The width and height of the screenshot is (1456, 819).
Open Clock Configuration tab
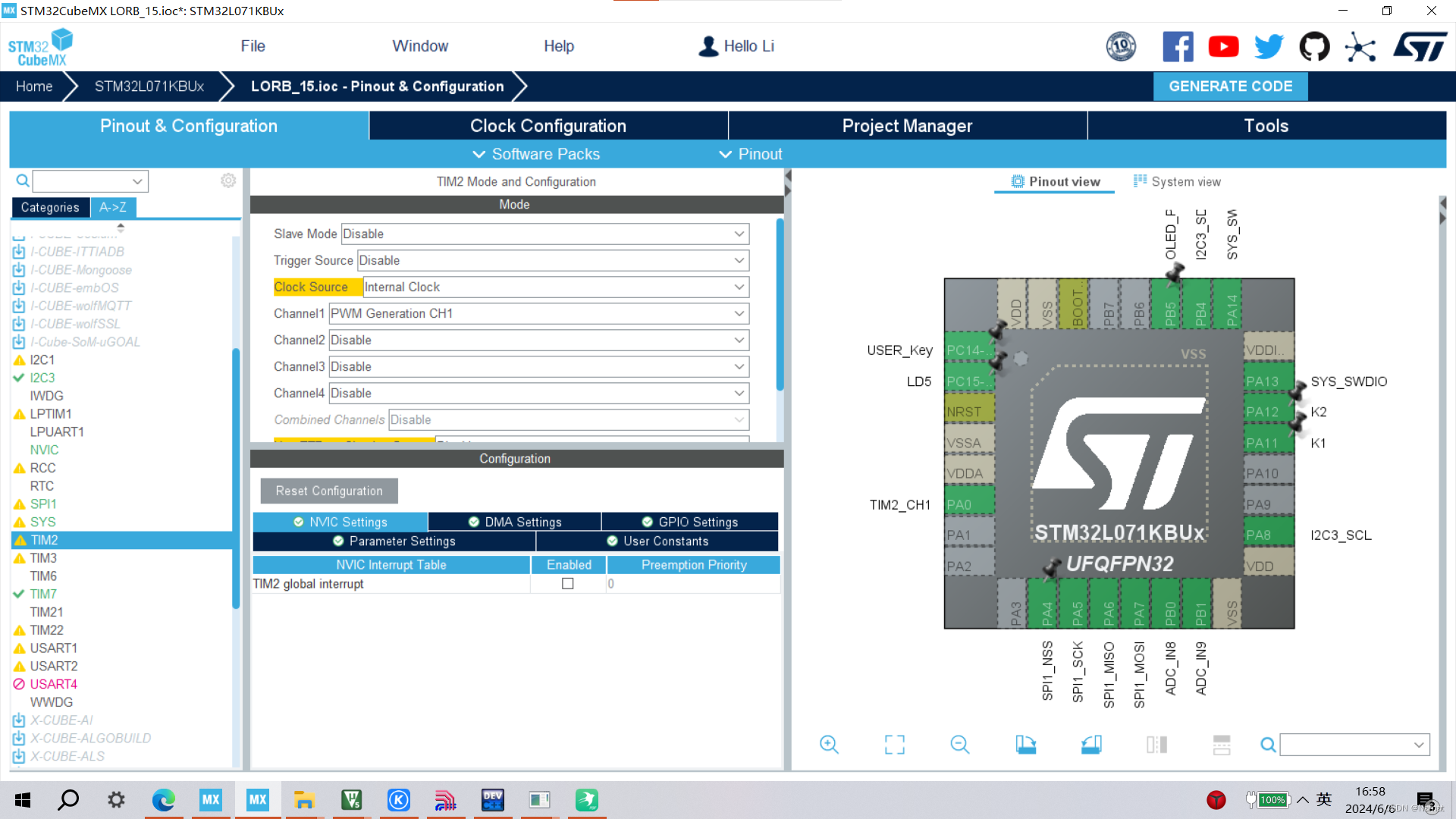[547, 126]
